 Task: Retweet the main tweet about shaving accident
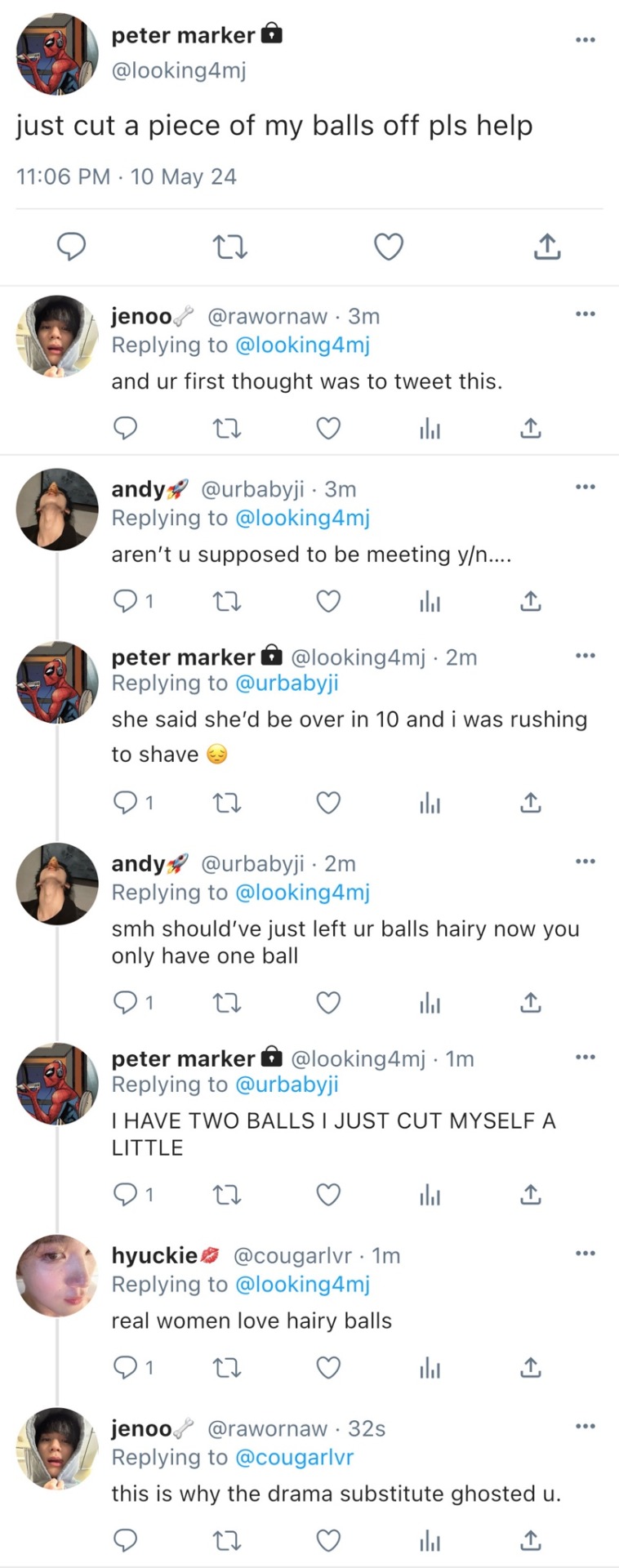(229, 246)
